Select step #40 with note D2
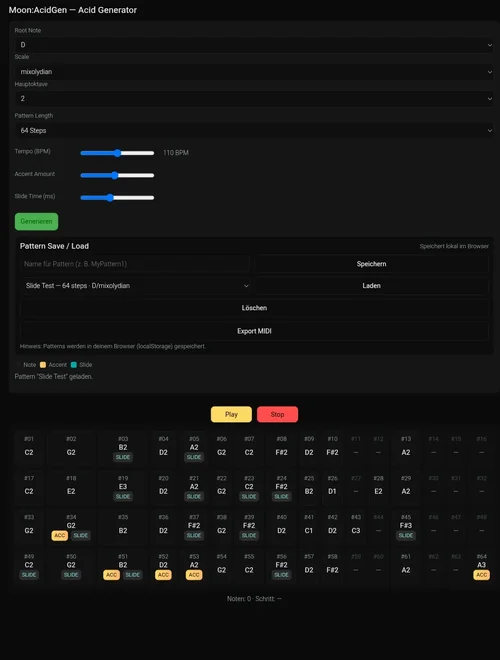 [x=282, y=527]
